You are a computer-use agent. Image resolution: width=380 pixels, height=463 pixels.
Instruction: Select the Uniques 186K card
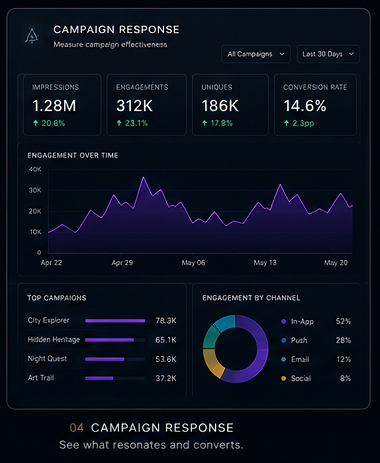[x=230, y=105]
